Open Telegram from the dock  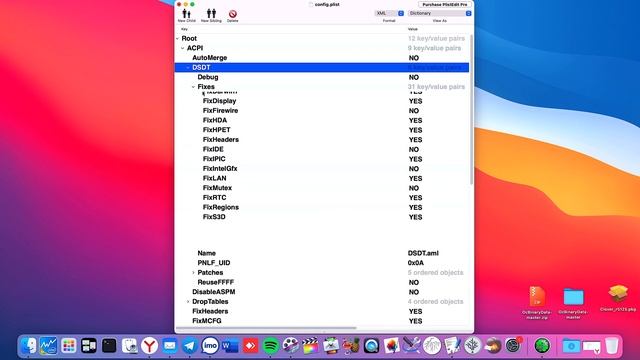tap(190, 346)
